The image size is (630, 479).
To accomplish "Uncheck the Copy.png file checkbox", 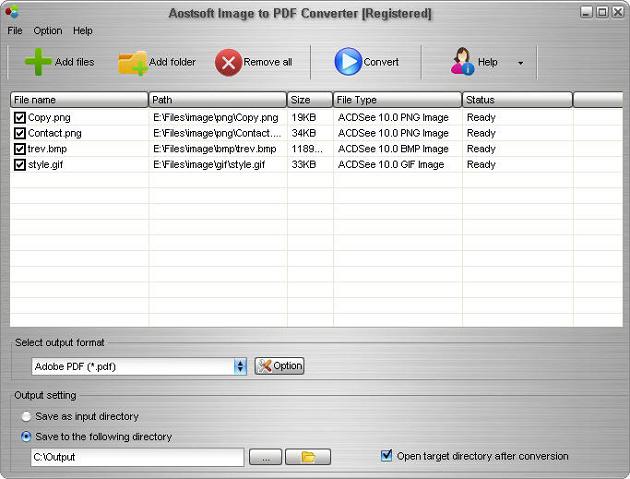I will tap(20, 117).
